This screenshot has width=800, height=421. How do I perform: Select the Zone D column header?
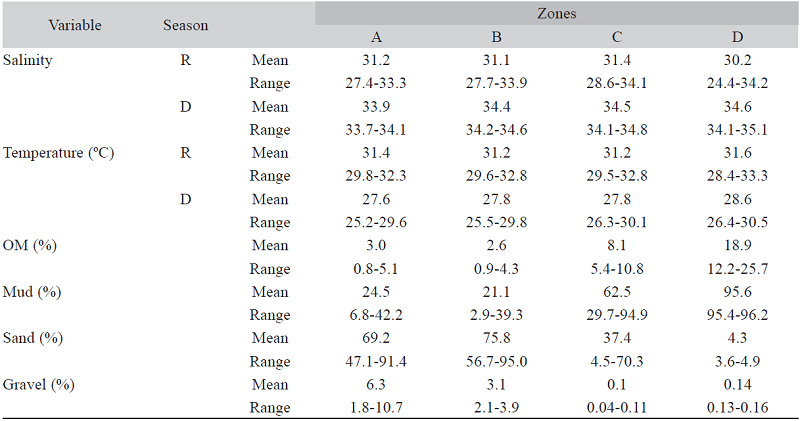coord(737,37)
